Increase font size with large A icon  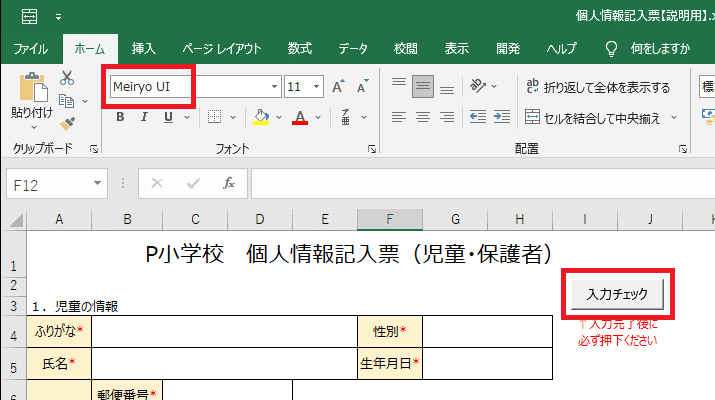point(338,86)
